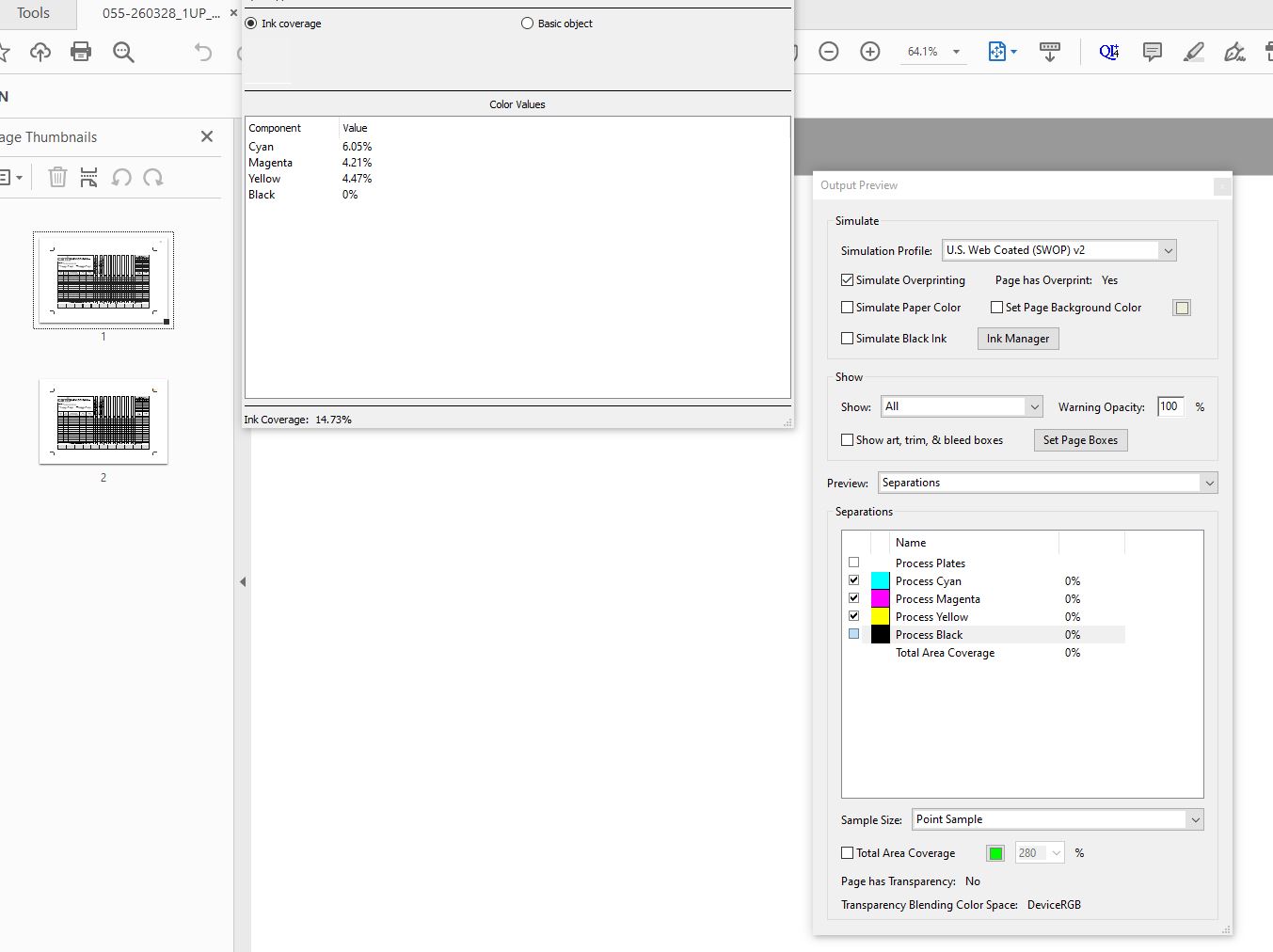The image size is (1273, 952).
Task: Select the Basic object radio button
Action: click(527, 24)
